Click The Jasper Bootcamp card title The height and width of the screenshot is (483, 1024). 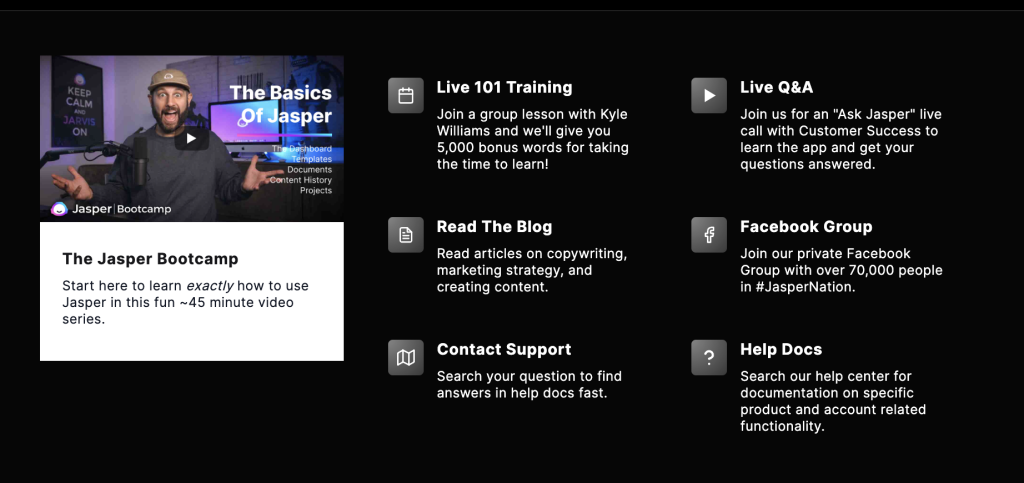[x=150, y=259]
